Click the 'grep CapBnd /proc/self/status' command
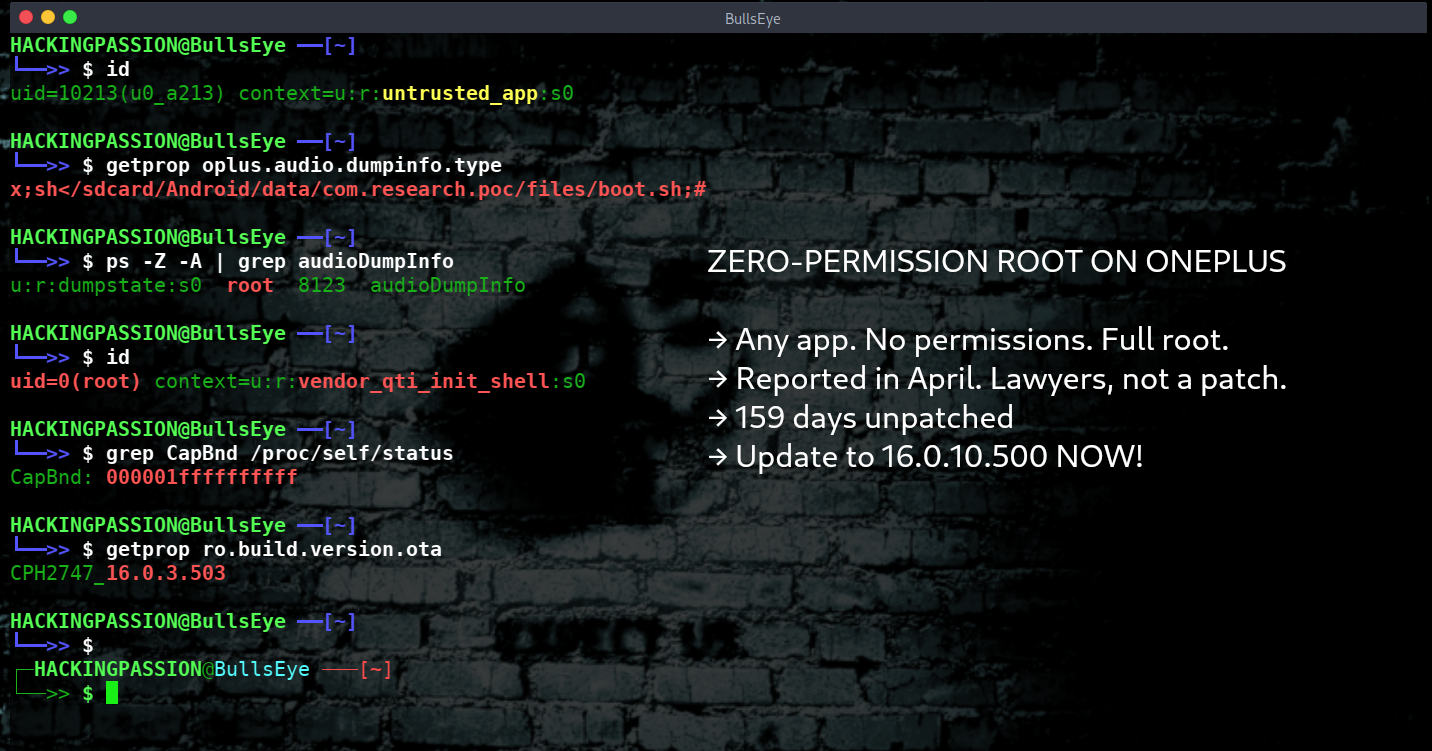Image resolution: width=1432 pixels, height=751 pixels. point(280,453)
